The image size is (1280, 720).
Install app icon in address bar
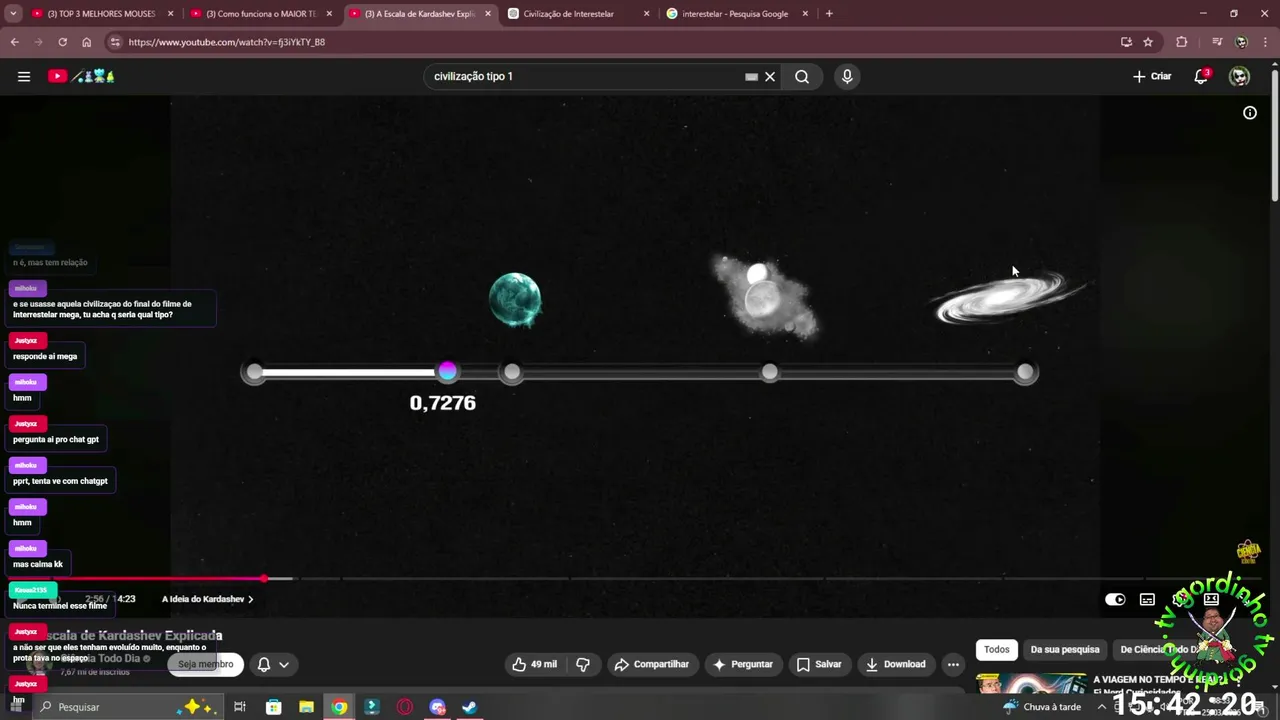tap(1127, 42)
